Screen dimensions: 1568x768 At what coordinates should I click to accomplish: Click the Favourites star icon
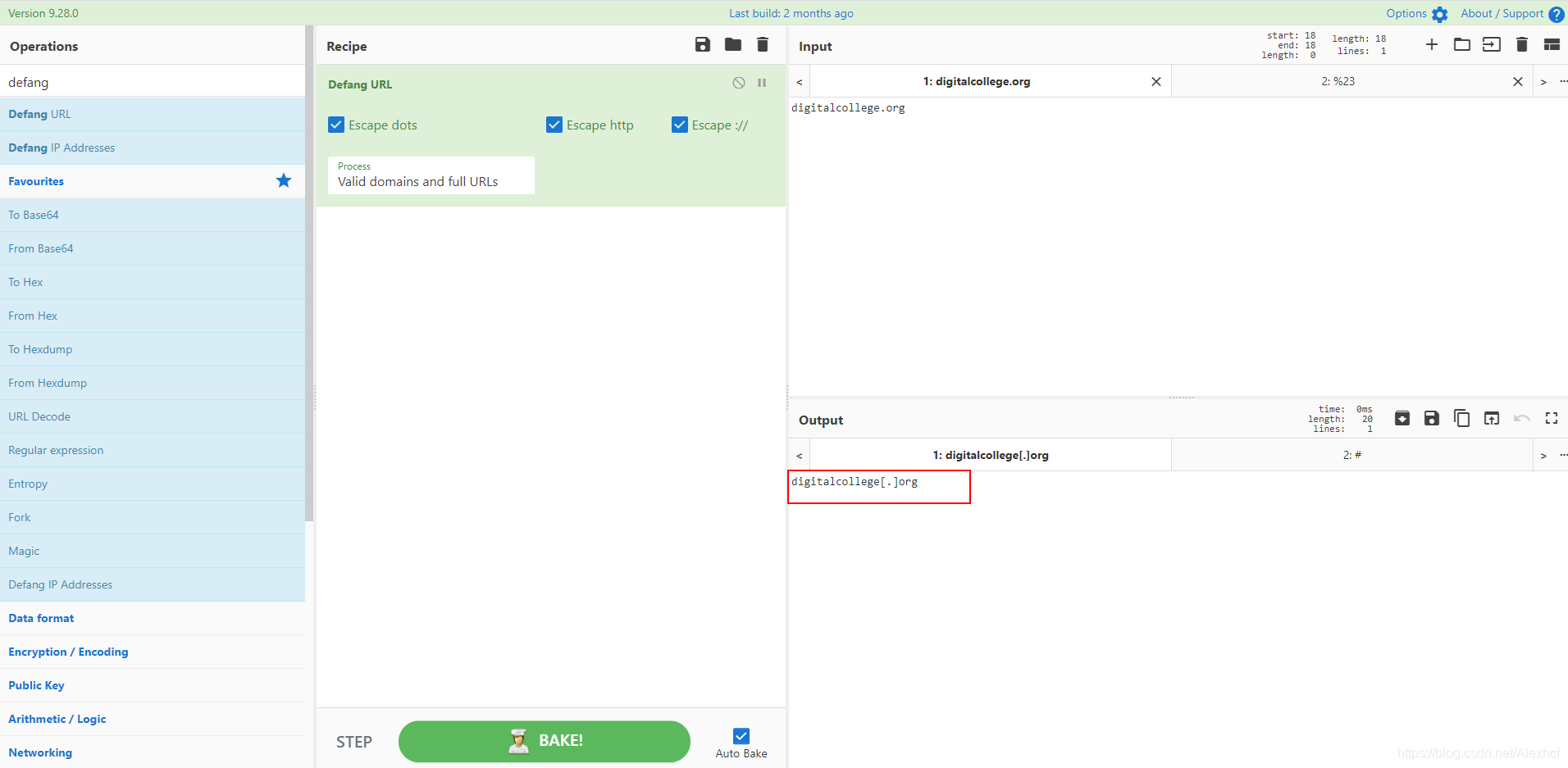click(284, 180)
